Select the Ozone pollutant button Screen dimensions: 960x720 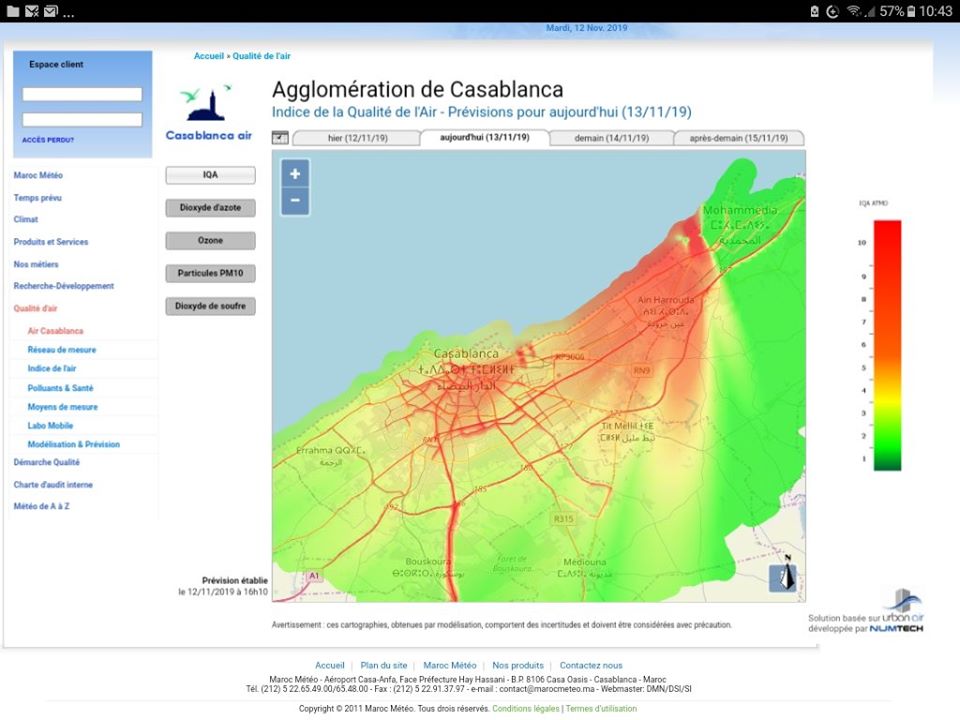coord(210,241)
